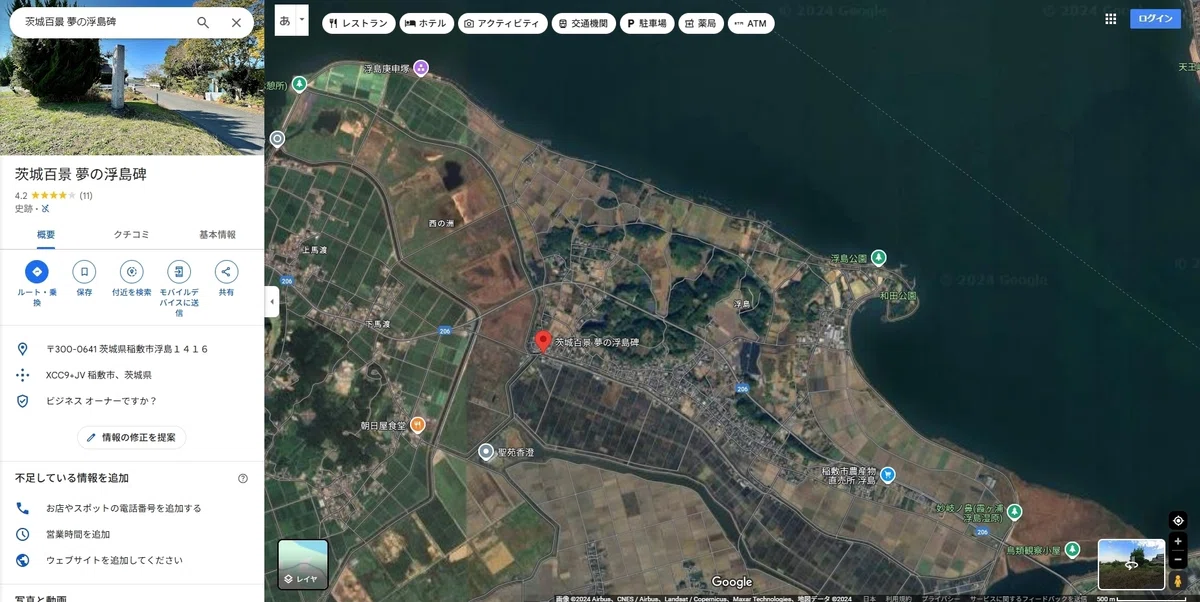Click 情報の修正を提案 button

(132, 437)
